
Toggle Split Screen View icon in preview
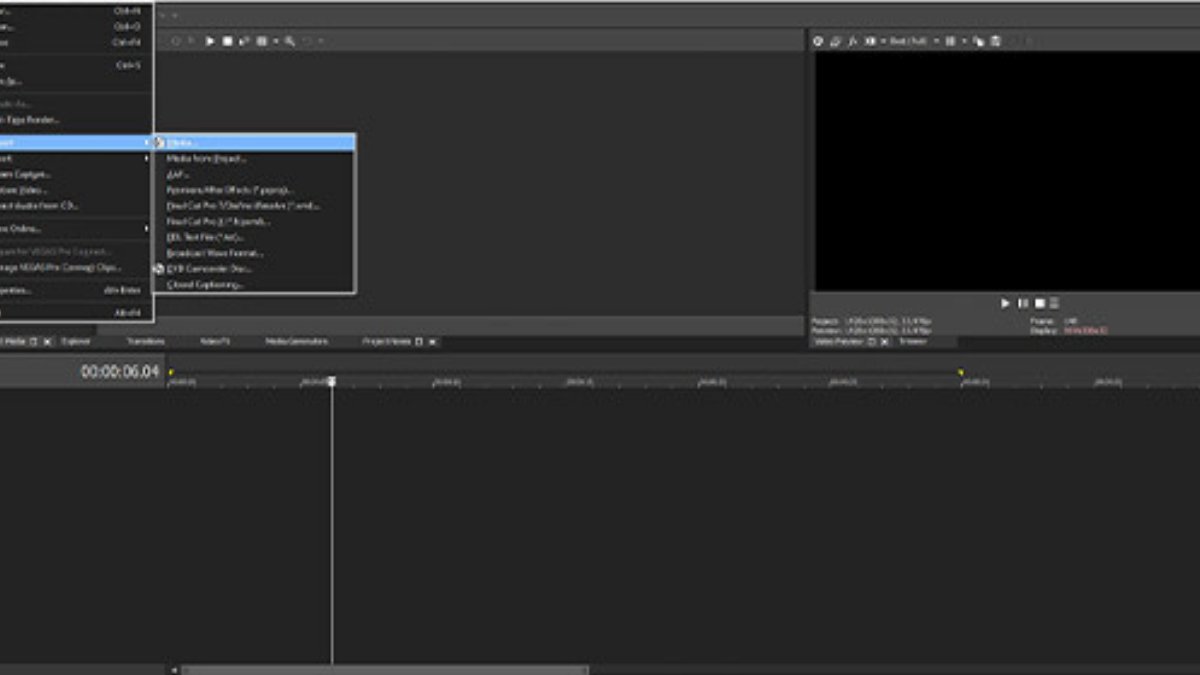871,41
